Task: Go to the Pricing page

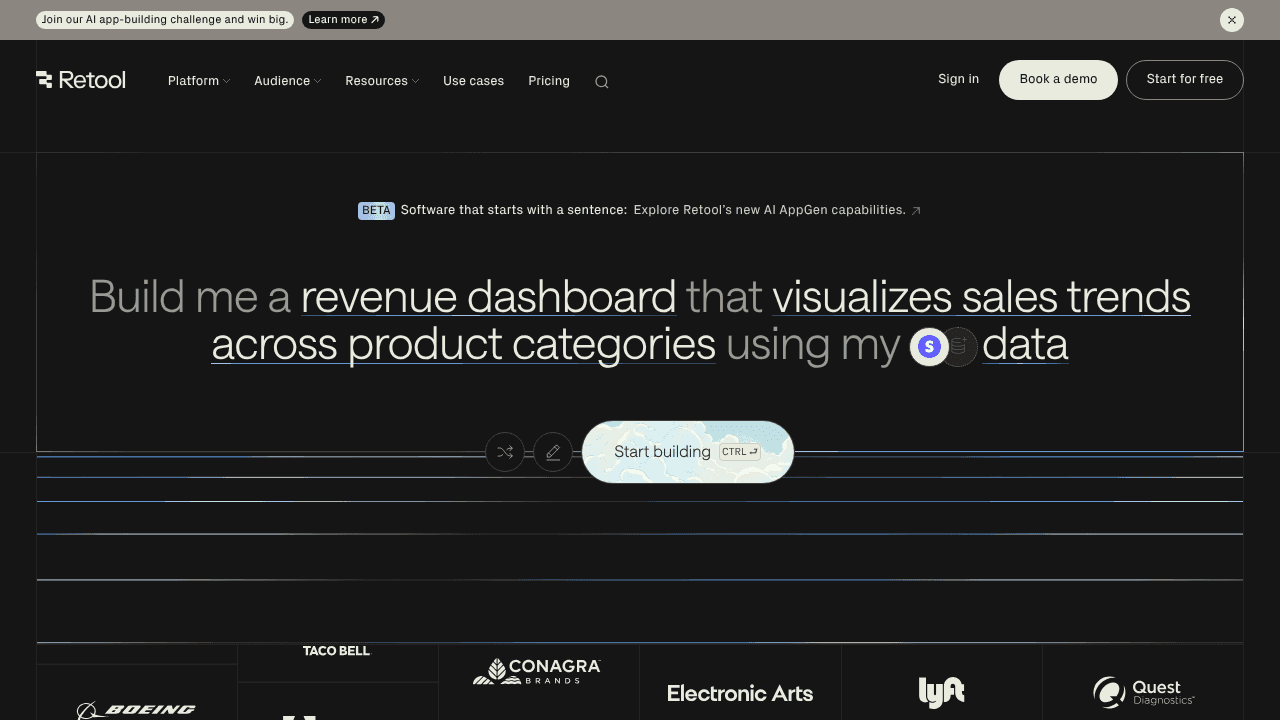Action: (549, 81)
